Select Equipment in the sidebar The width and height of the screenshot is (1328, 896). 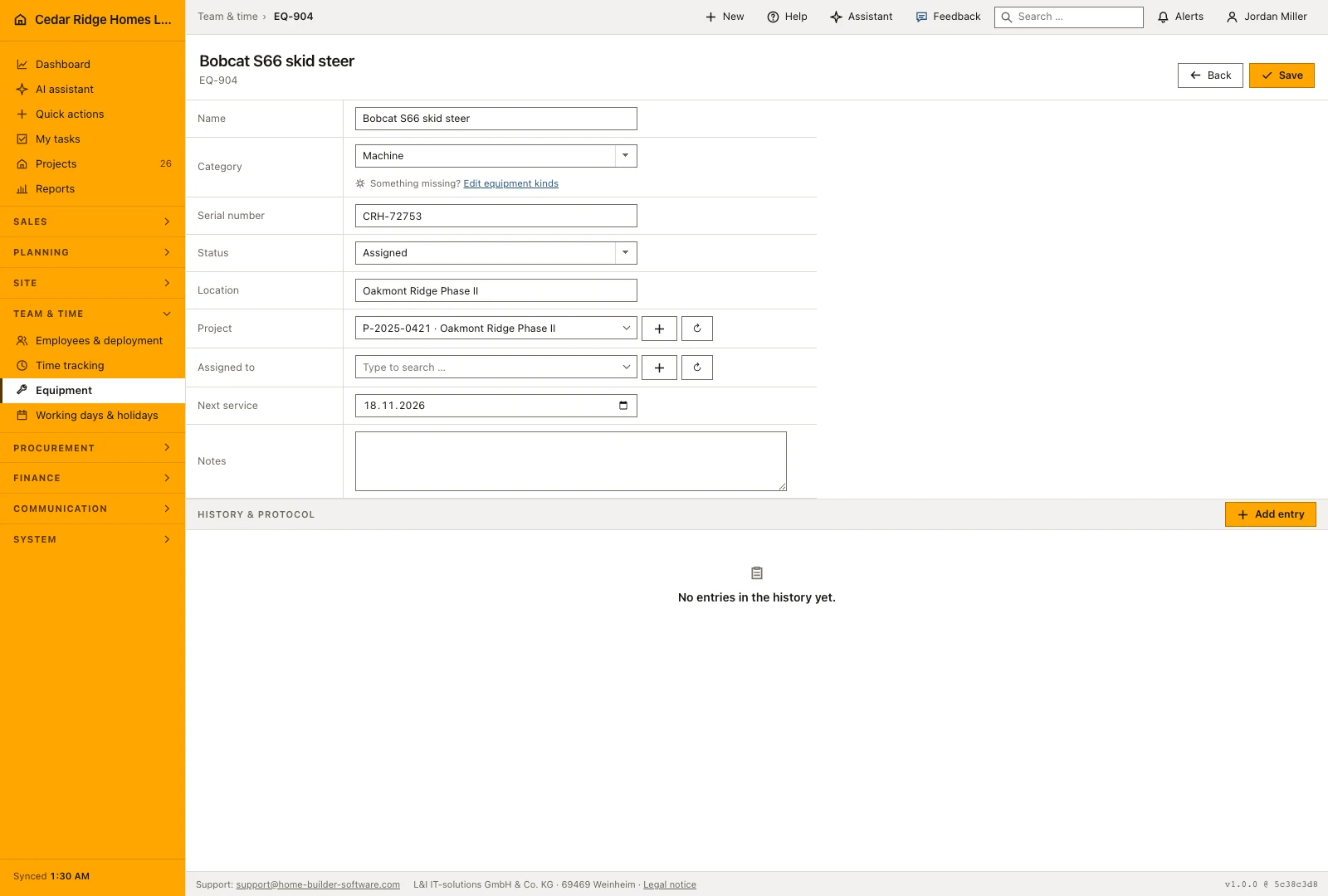93,391
